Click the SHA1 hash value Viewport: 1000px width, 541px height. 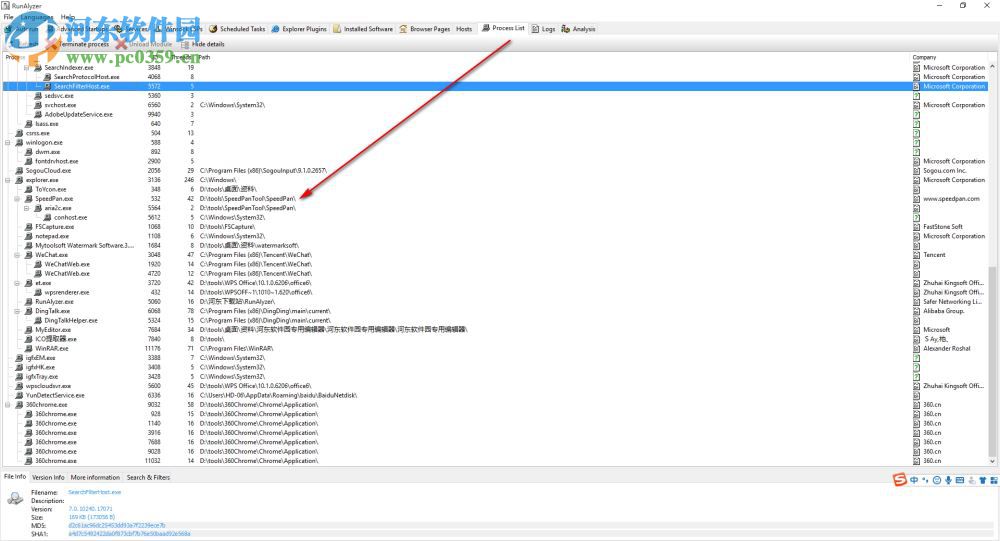(129, 534)
